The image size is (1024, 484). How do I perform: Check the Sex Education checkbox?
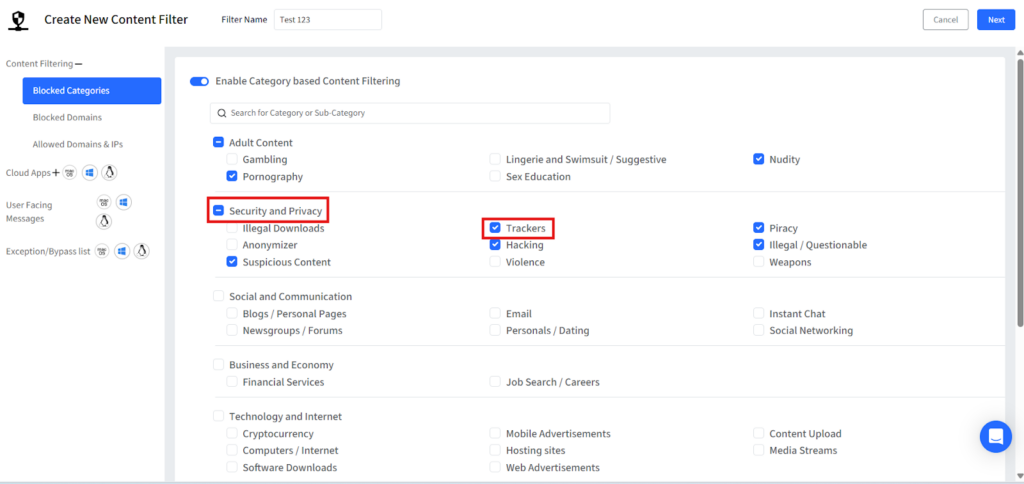495,176
